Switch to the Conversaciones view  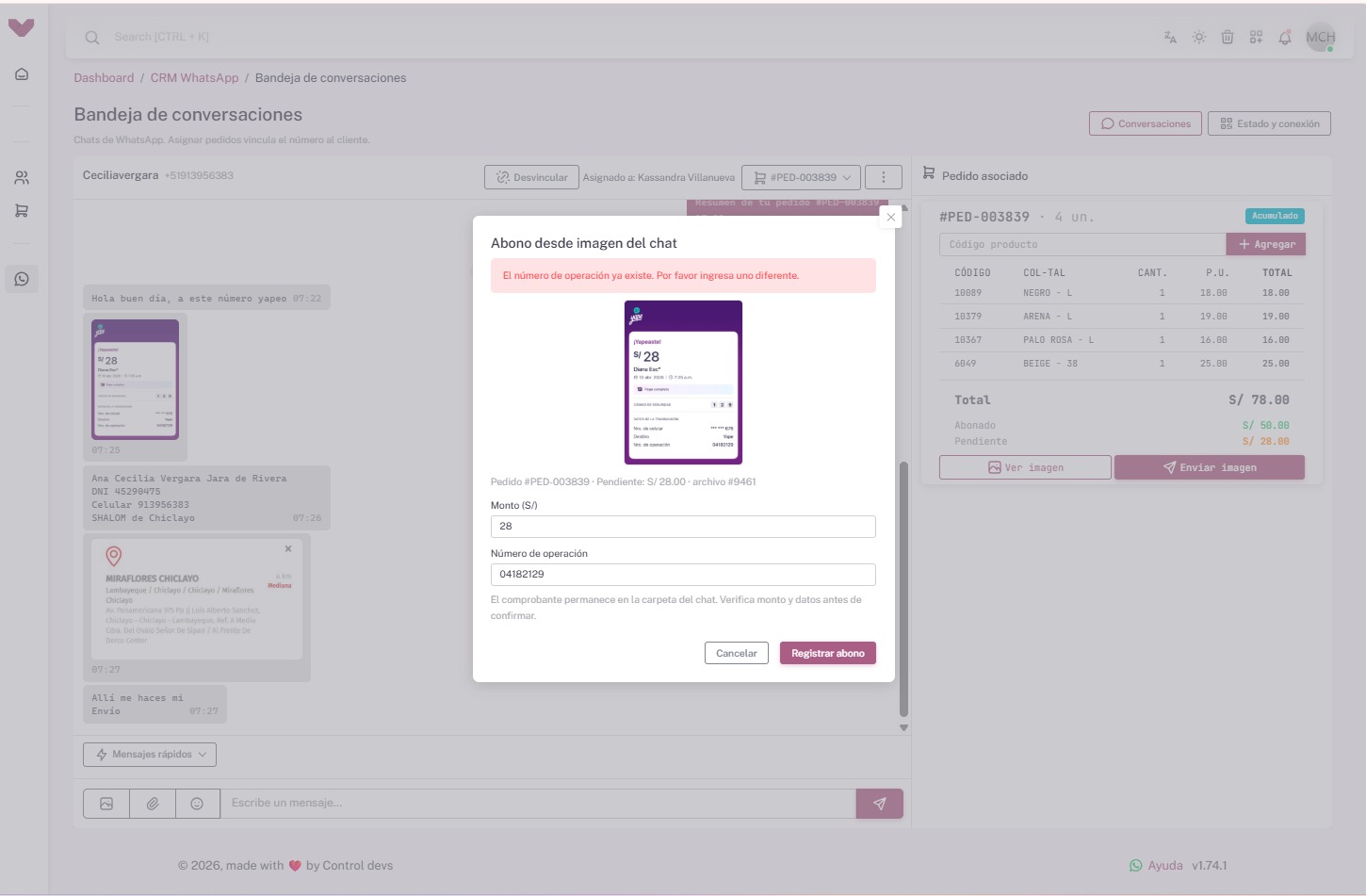[1145, 123]
